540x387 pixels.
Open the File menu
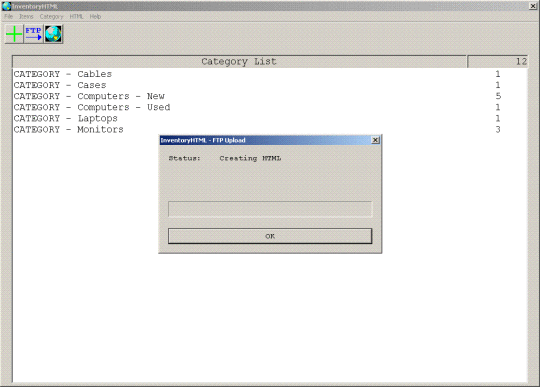coord(9,17)
